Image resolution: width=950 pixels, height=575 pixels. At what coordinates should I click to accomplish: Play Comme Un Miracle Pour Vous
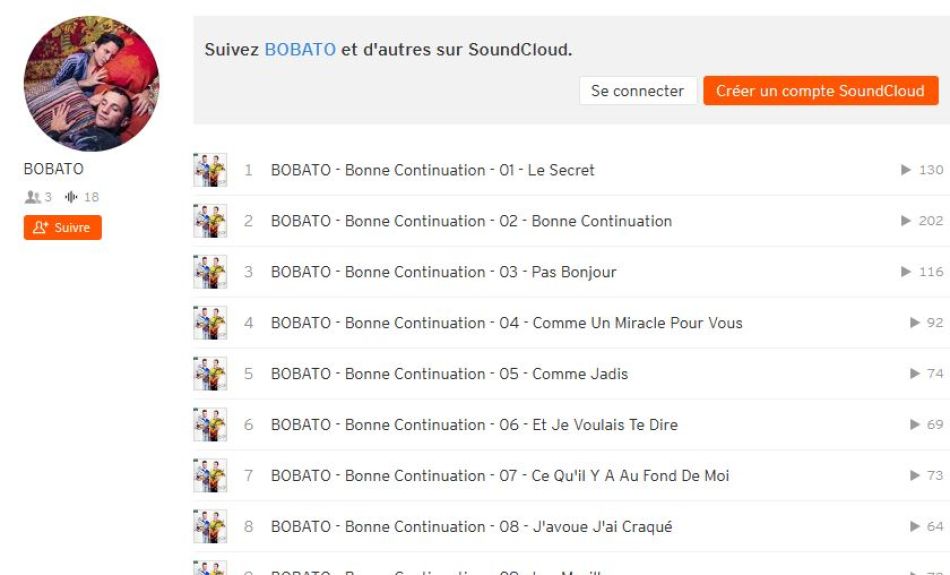(x=506, y=323)
